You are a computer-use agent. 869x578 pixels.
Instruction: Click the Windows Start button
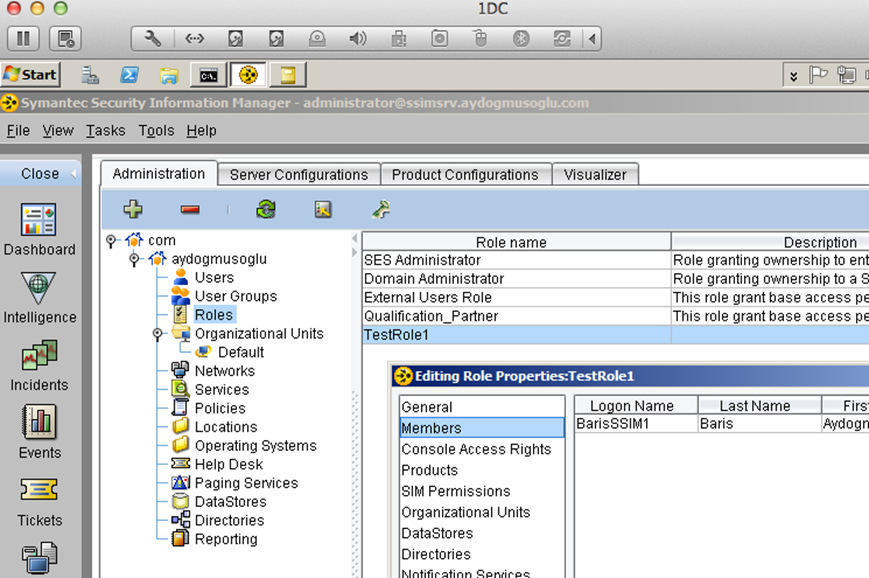30,74
